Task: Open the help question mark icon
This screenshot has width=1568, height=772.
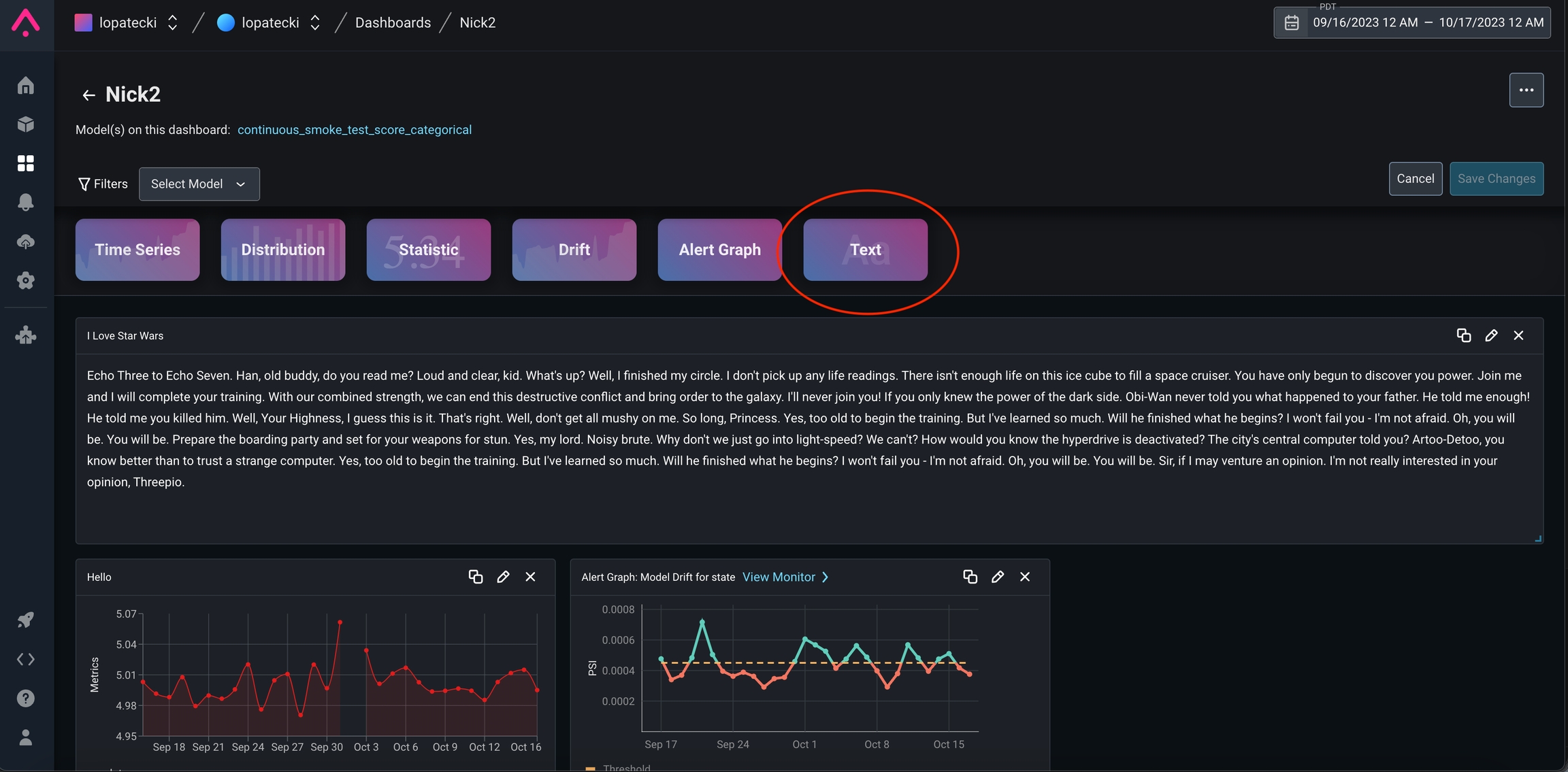Action: tap(26, 699)
